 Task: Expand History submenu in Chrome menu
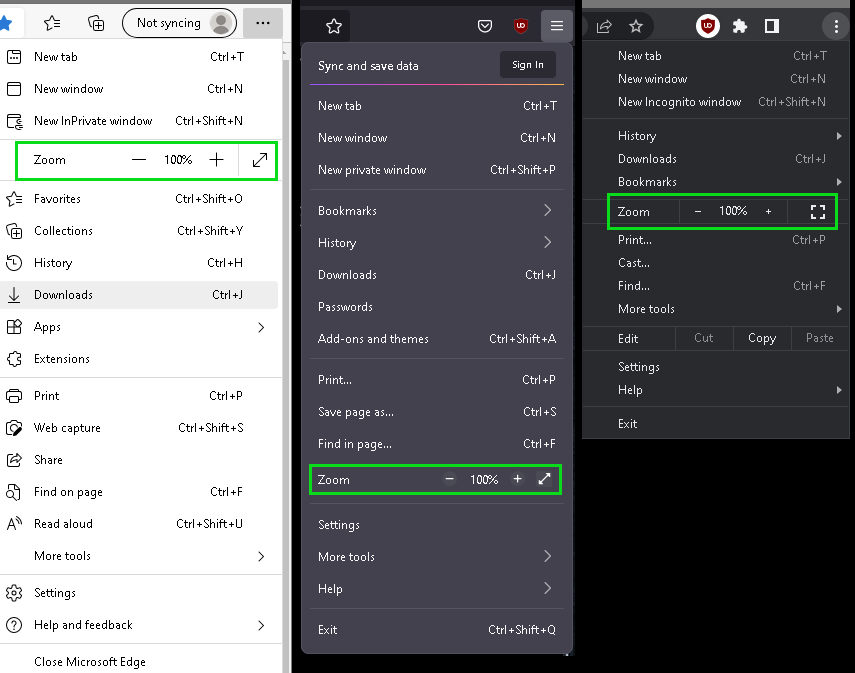[x=715, y=136]
